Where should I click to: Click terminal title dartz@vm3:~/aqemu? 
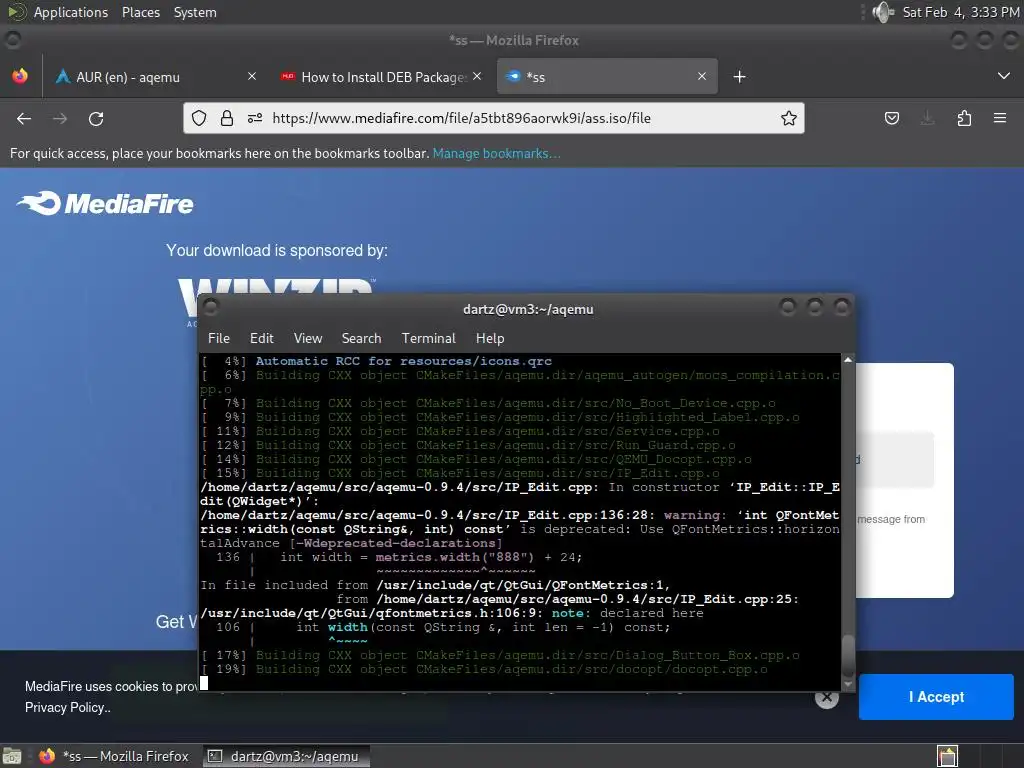click(x=528, y=310)
